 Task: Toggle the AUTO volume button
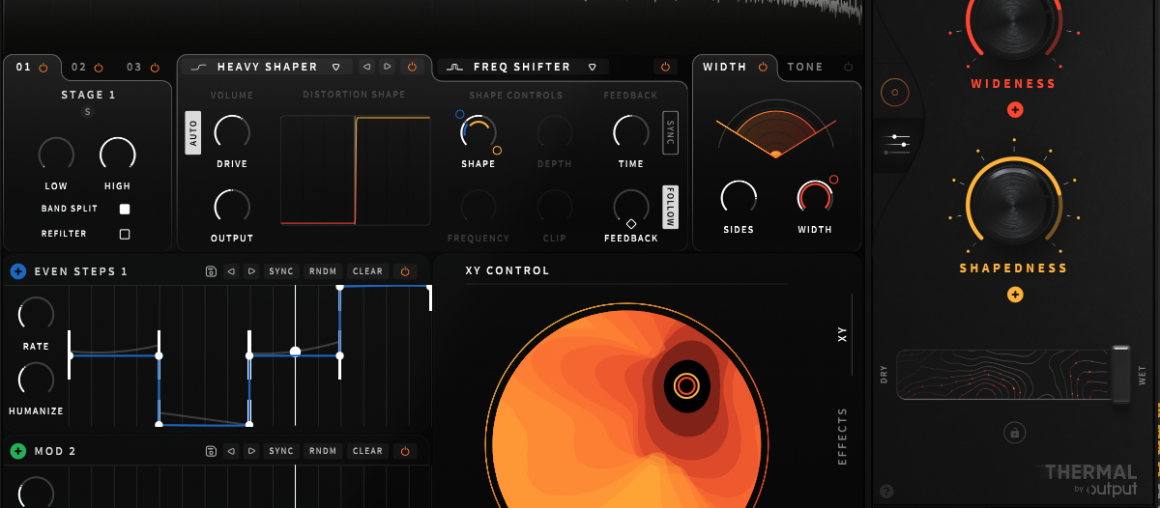(193, 133)
